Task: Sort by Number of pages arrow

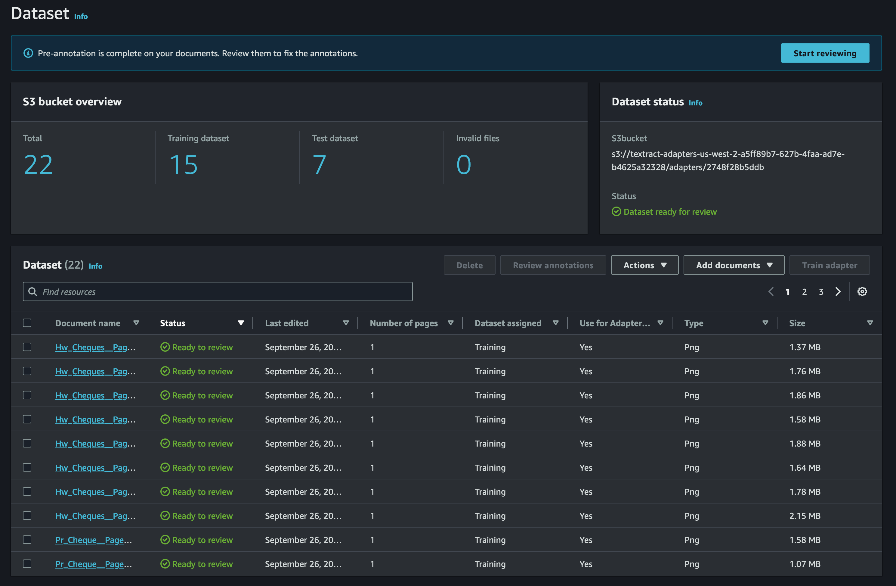Action: (450, 323)
